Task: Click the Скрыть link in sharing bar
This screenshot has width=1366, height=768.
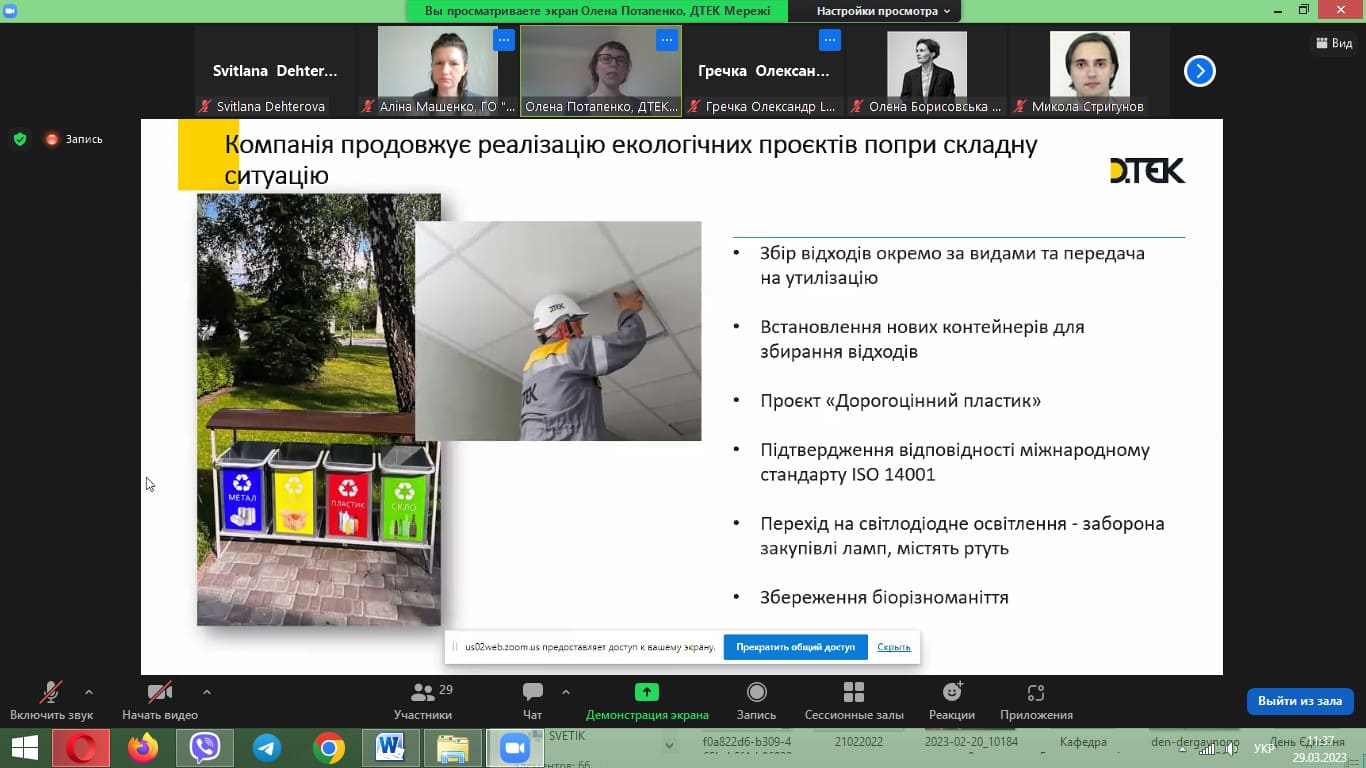Action: pos(894,647)
